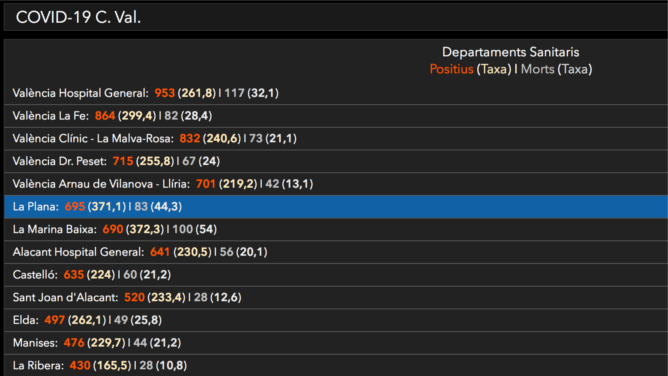
Task: Select València Hospital General row
Action: (336, 93)
